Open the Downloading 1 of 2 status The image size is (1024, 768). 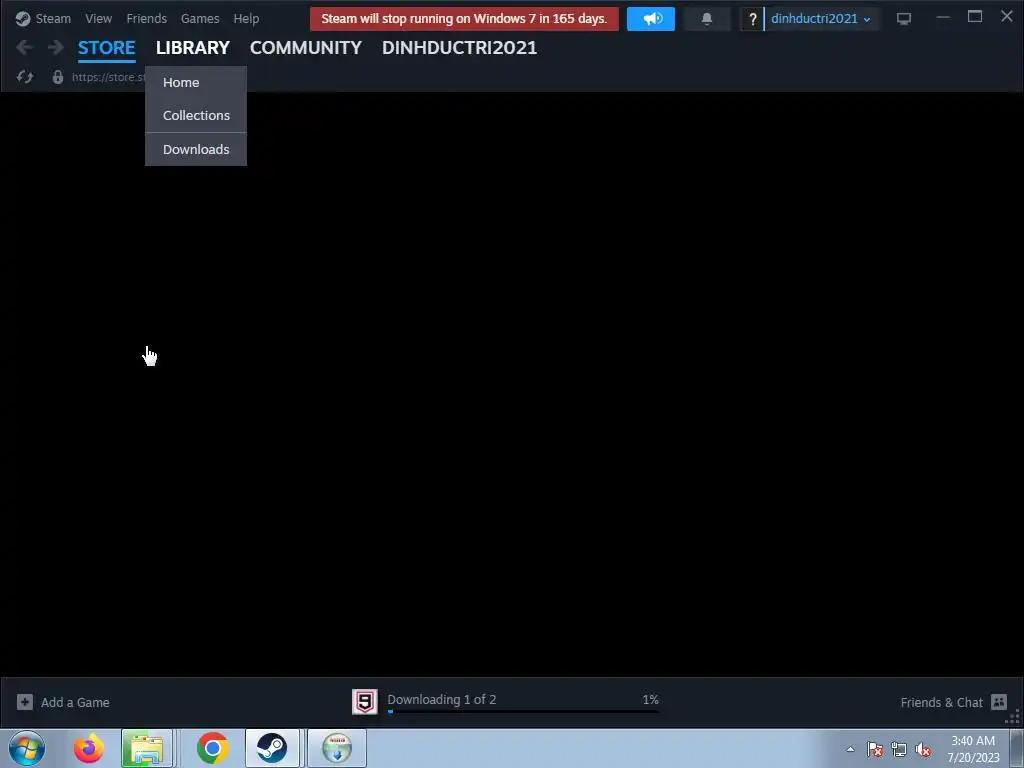click(x=441, y=699)
